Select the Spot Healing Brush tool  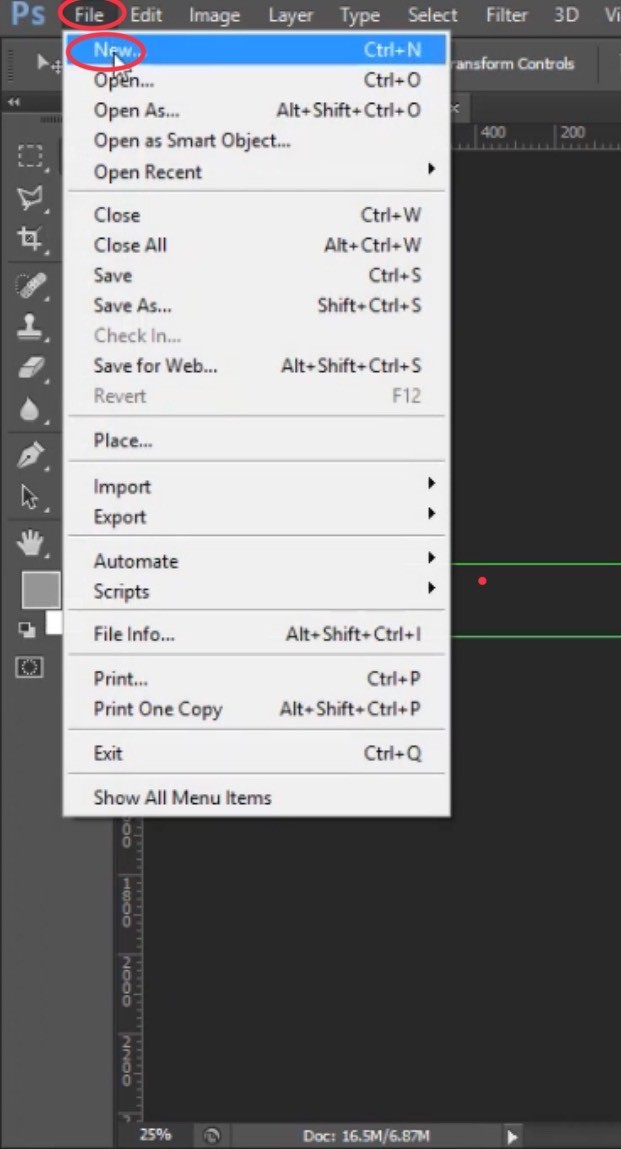pos(31,286)
